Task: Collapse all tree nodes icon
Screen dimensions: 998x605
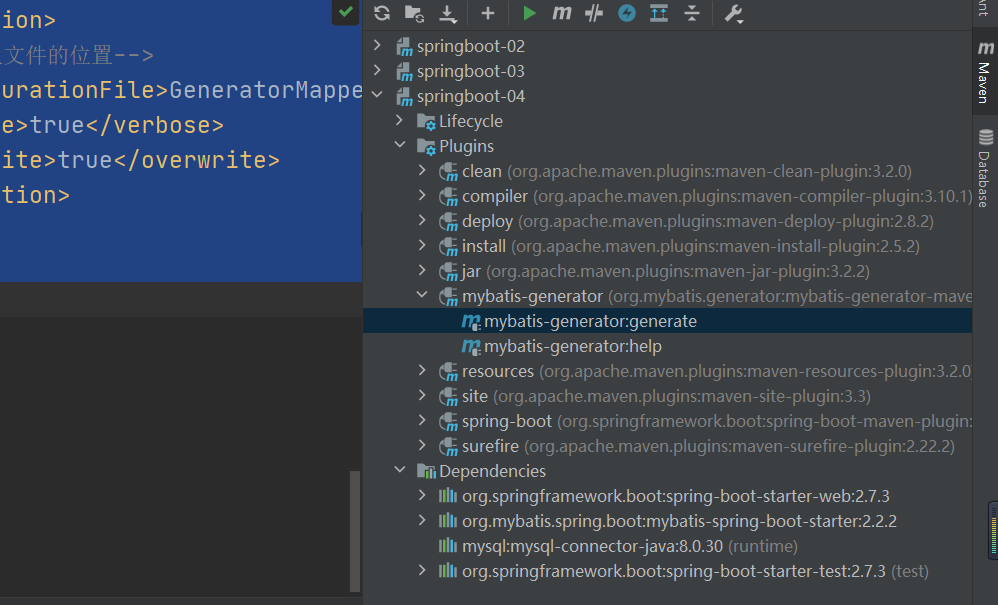Action: [x=692, y=13]
